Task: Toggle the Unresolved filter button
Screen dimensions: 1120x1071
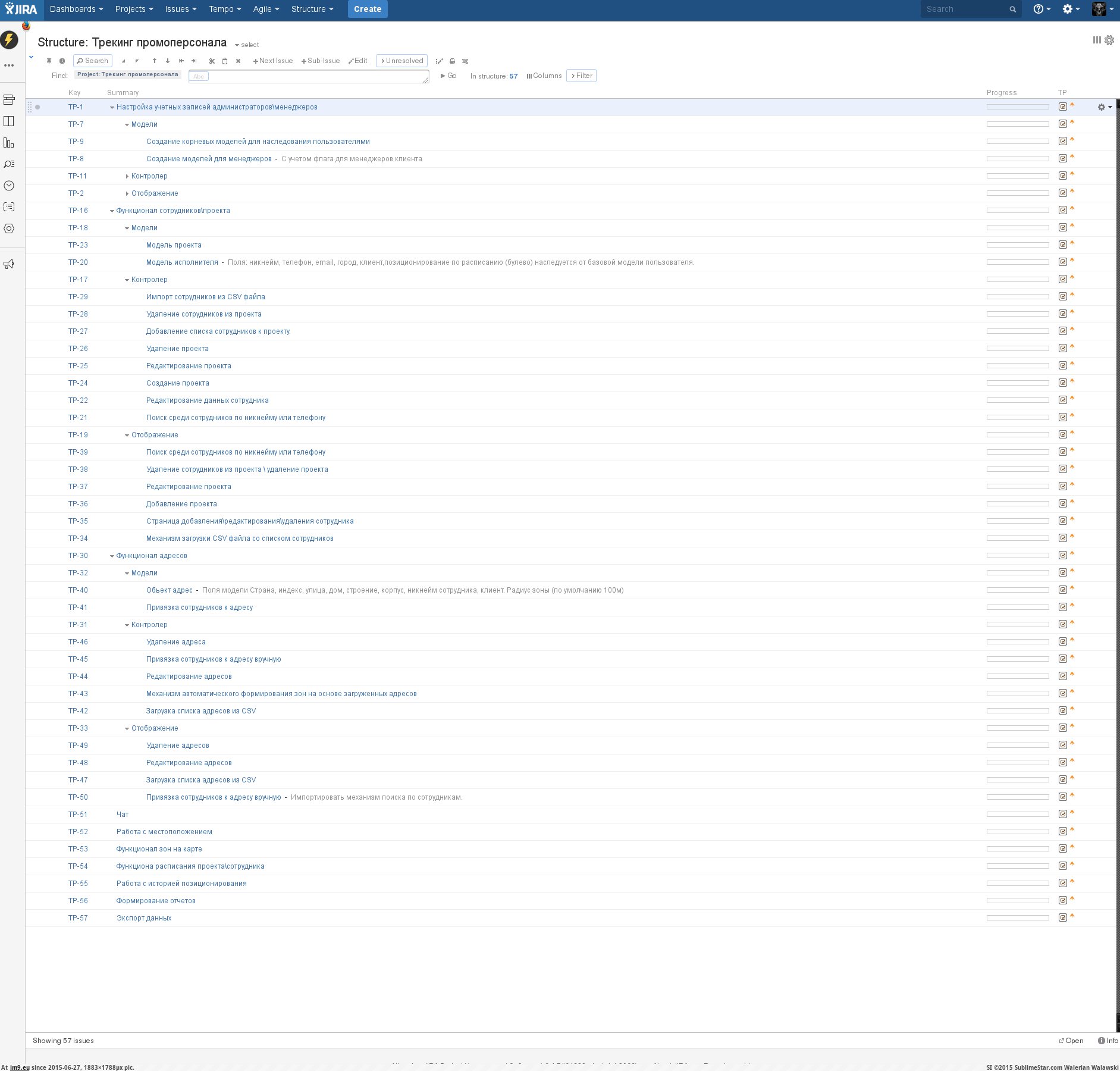Action: [x=401, y=61]
